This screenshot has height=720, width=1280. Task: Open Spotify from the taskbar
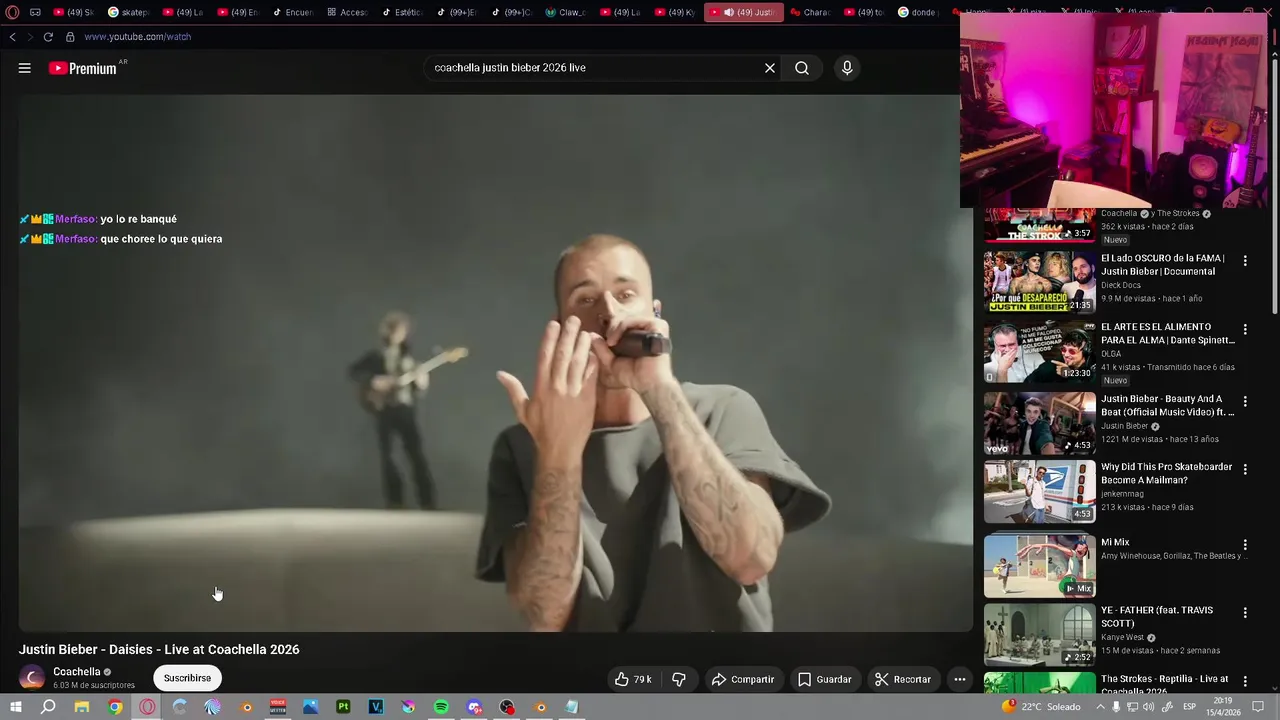click(x=441, y=707)
